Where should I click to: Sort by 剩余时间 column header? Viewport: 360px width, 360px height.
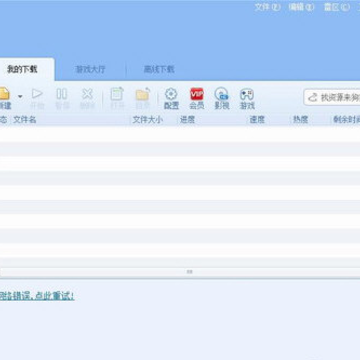coord(347,120)
